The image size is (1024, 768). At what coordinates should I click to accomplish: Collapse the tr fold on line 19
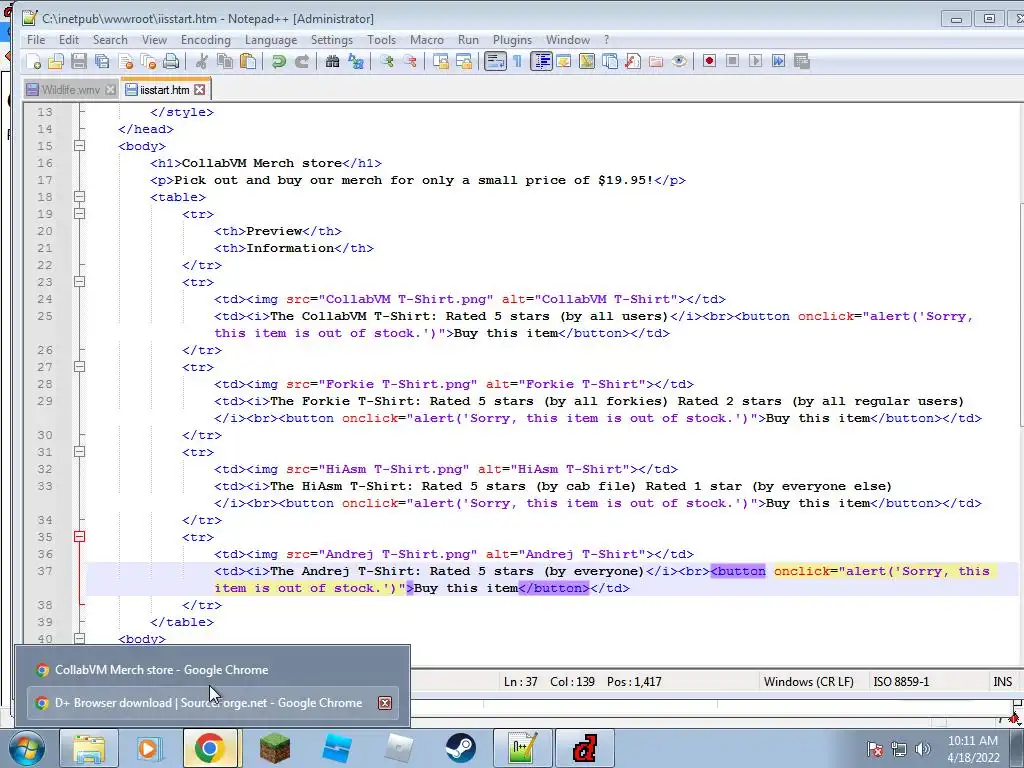click(79, 214)
